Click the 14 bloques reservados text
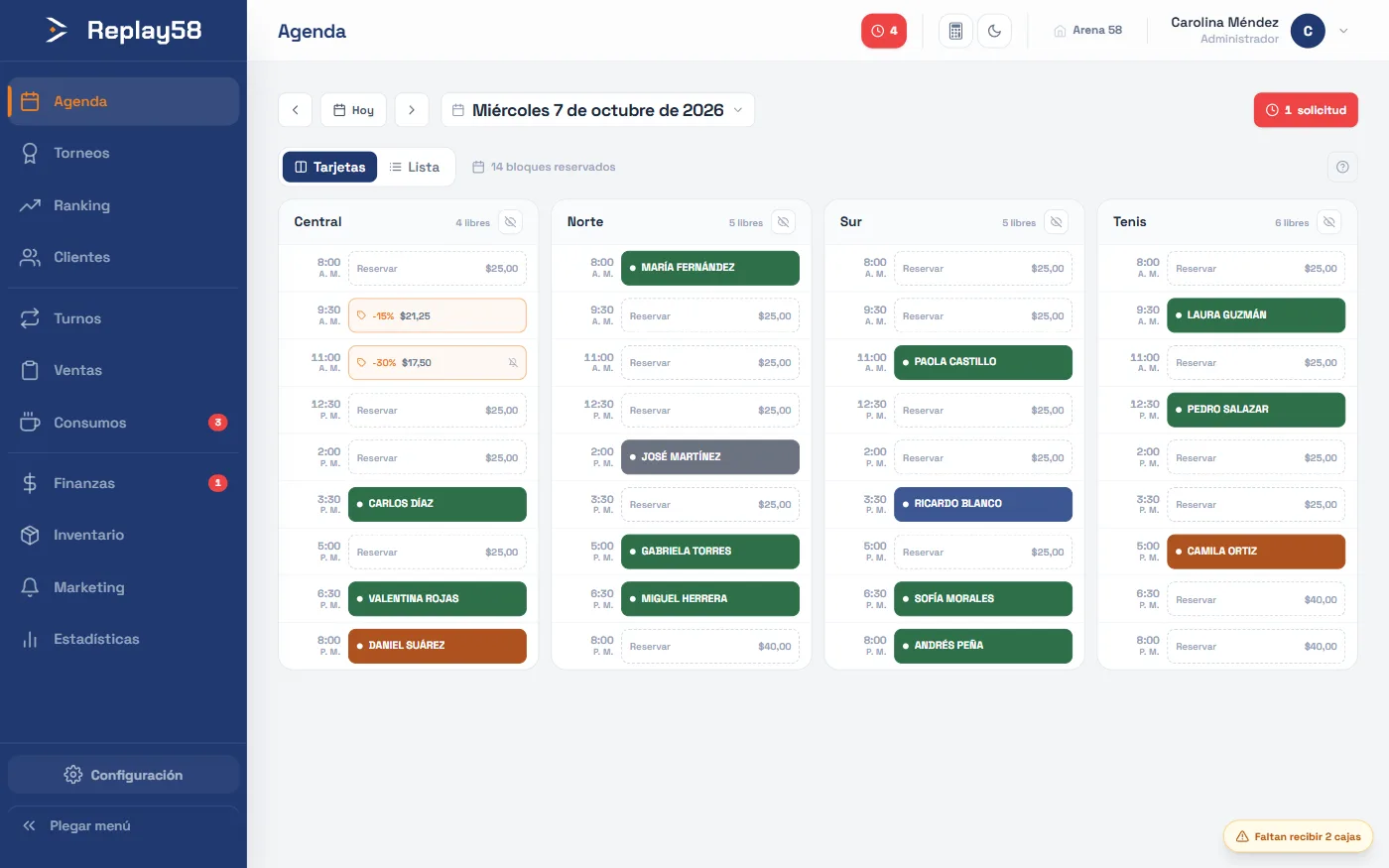 (x=553, y=167)
